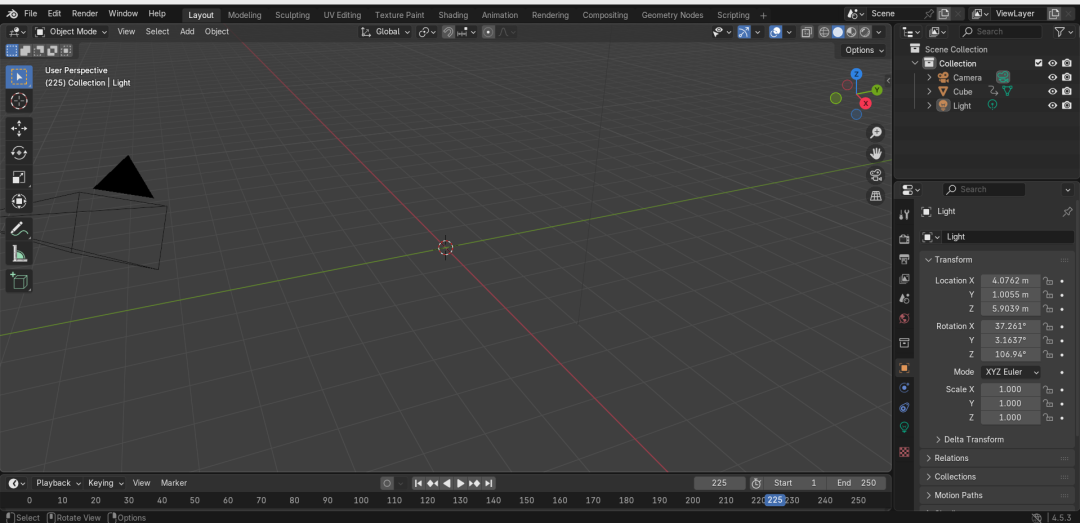Activate the 3D Cursor tool
The width and height of the screenshot is (1080, 523).
tap(19, 101)
